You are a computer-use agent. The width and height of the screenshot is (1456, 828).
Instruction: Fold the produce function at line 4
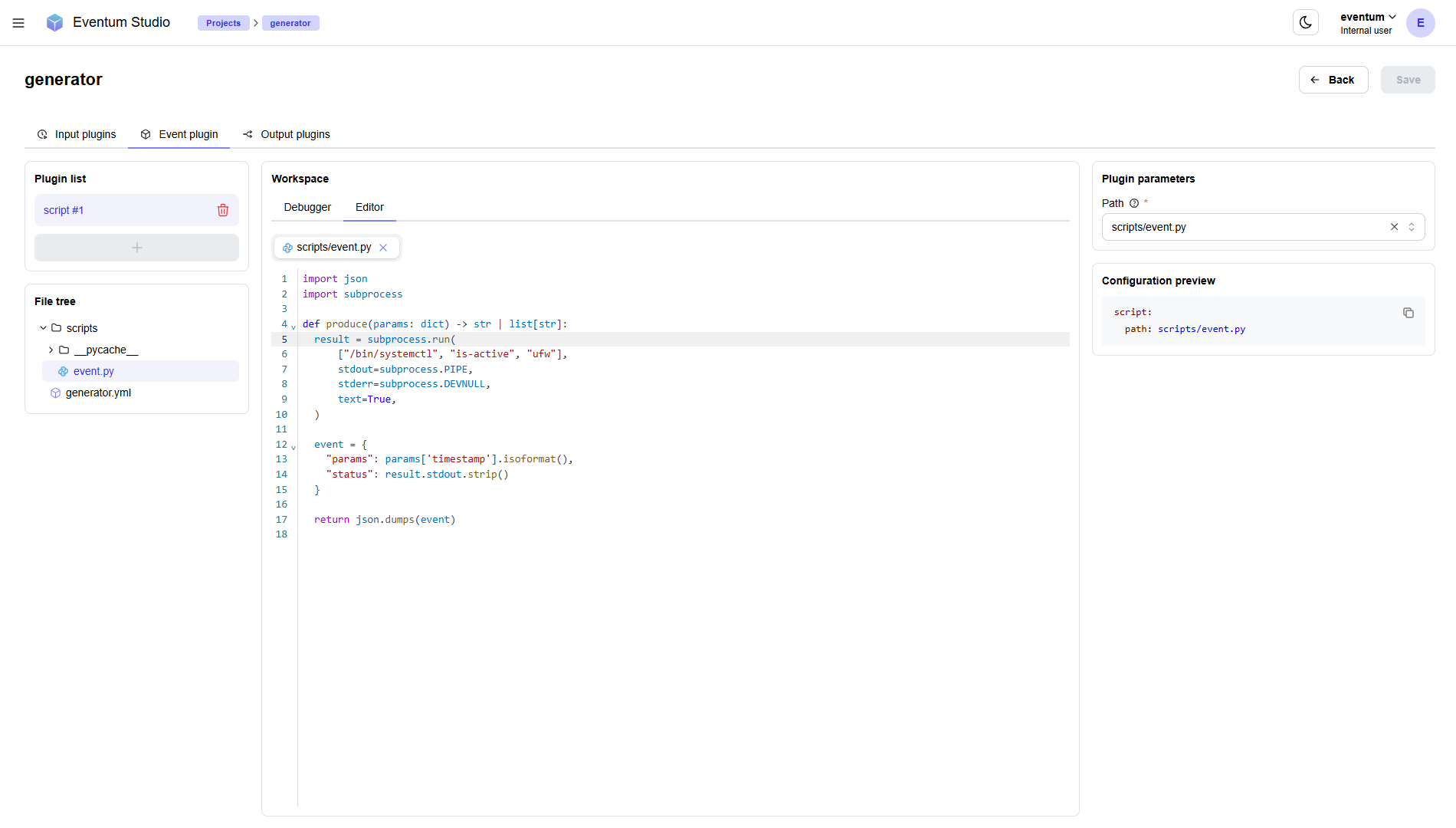(293, 327)
